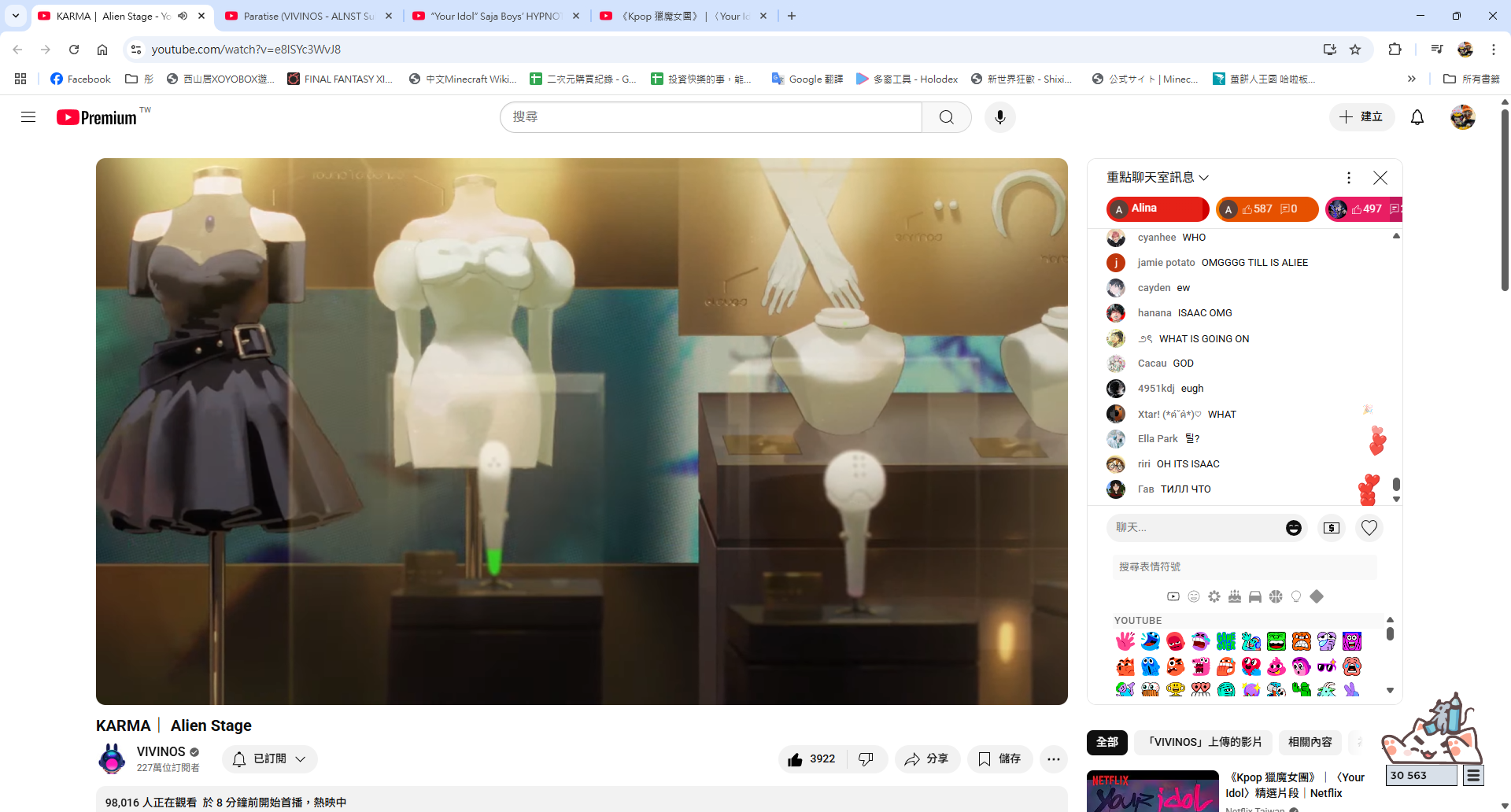1511x812 pixels.
Task: Switch to the Kpop 獵魔女團 browser tab
Action: (x=683, y=16)
